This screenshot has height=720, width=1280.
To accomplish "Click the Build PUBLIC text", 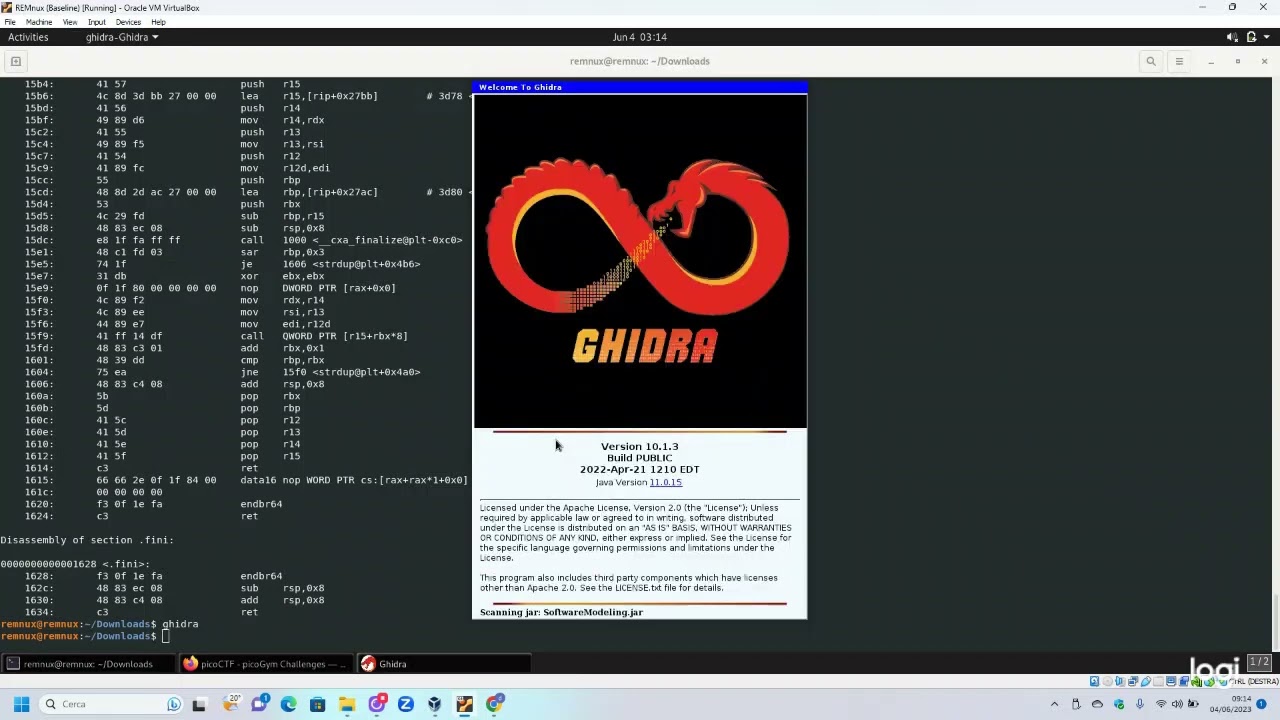I will (x=639, y=458).
